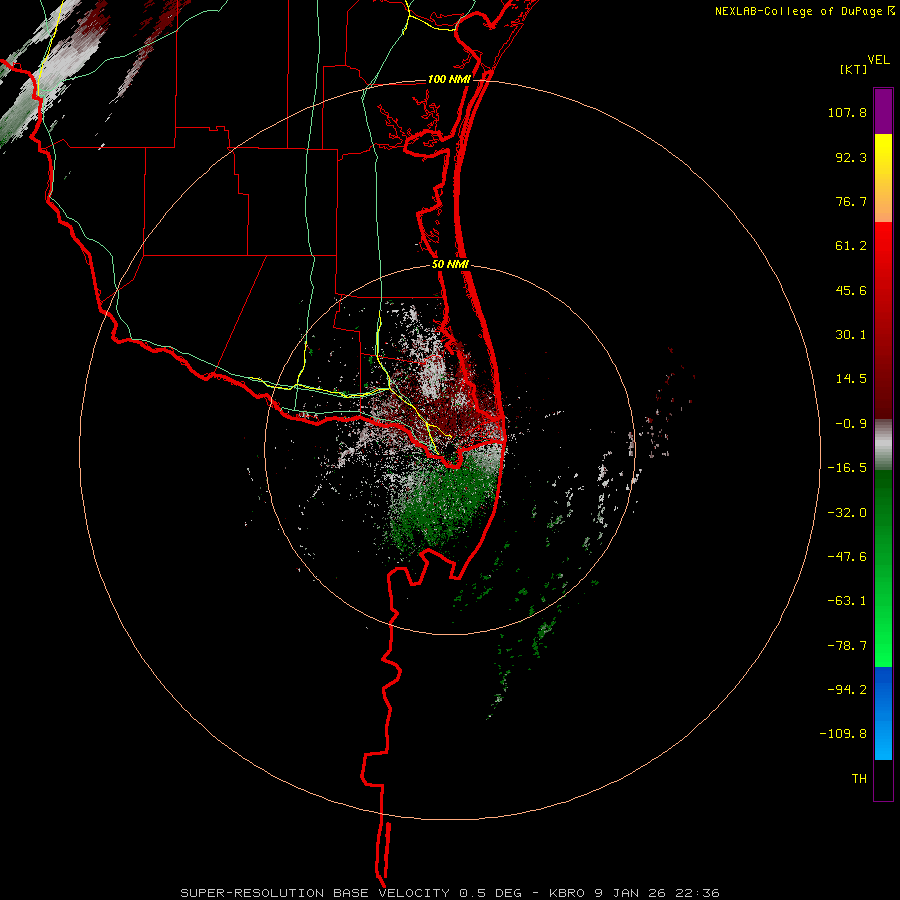Click the 92.3 velocity scale value
This screenshot has height=900, width=900.
point(851,157)
